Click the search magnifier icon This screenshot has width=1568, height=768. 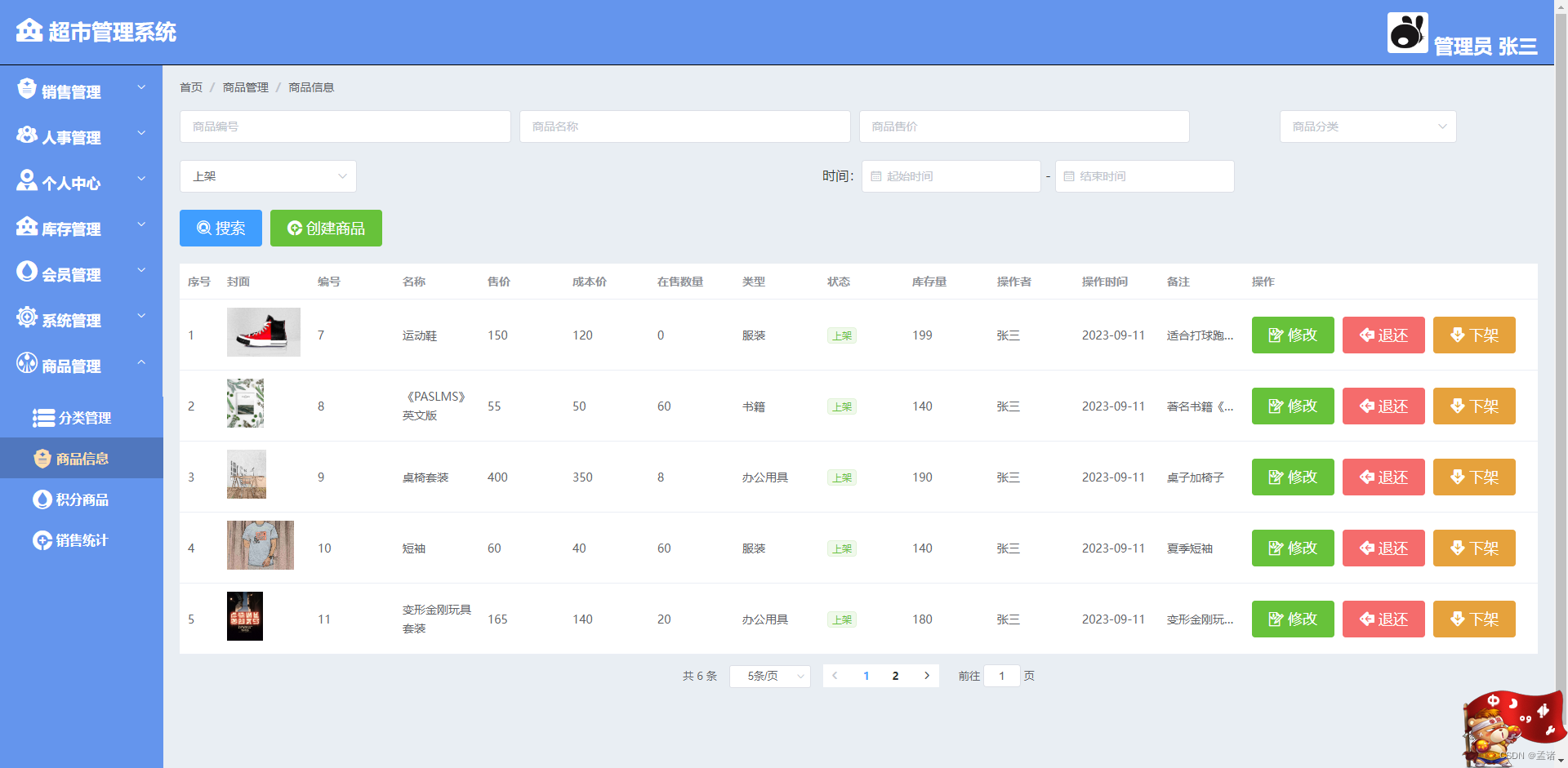(204, 228)
